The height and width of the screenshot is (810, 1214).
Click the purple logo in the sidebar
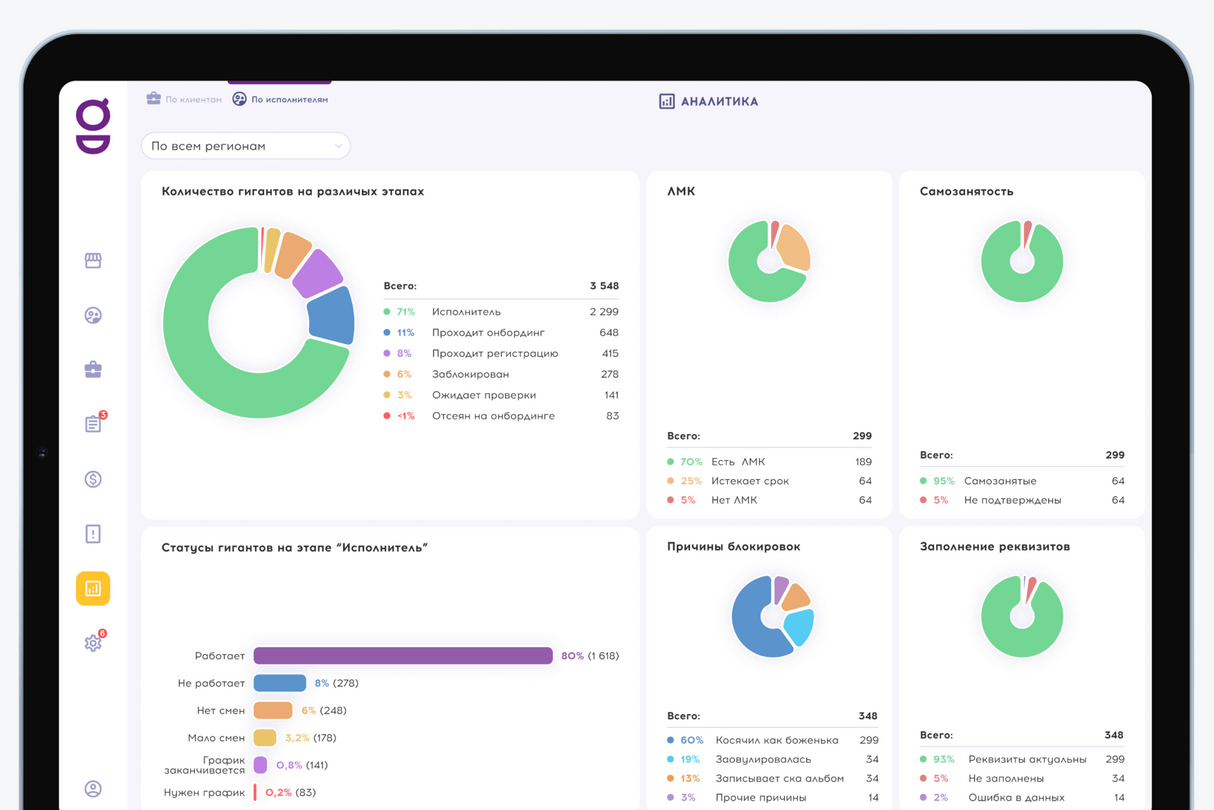pyautogui.click(x=93, y=126)
